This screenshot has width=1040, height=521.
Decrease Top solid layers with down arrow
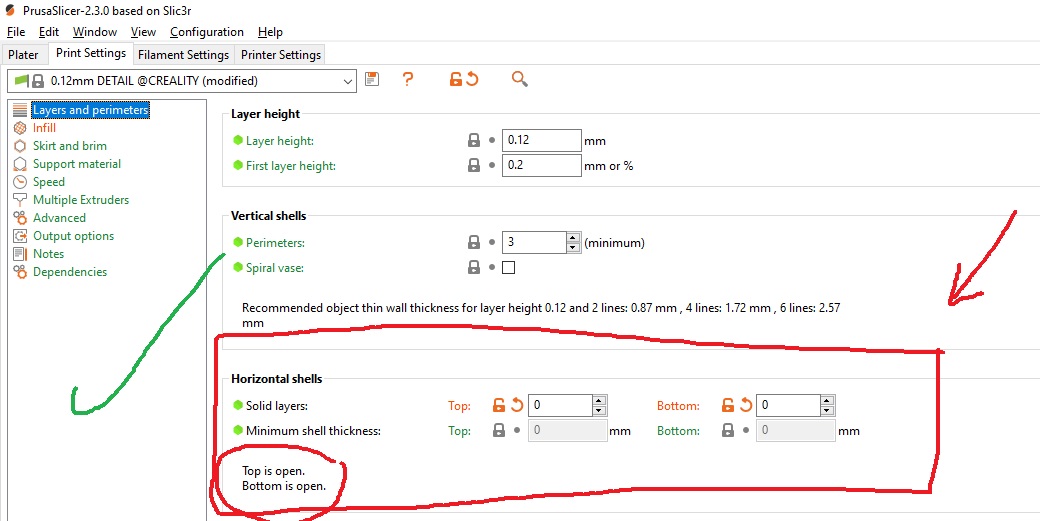coord(600,411)
